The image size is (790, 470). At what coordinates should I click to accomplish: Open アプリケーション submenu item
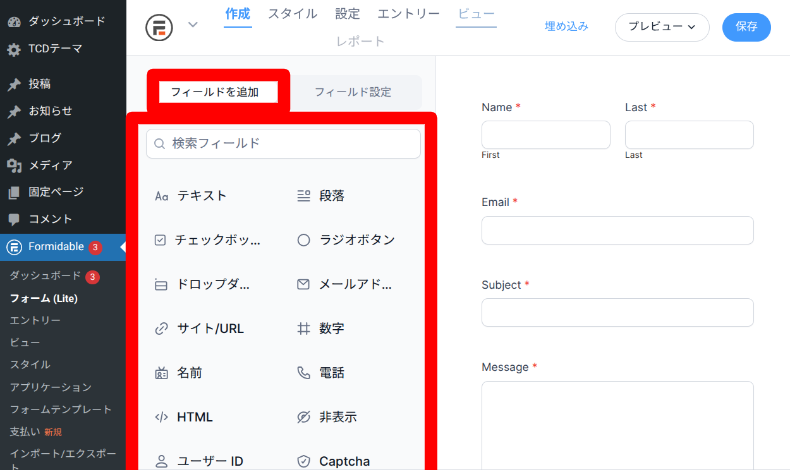tap(51, 387)
